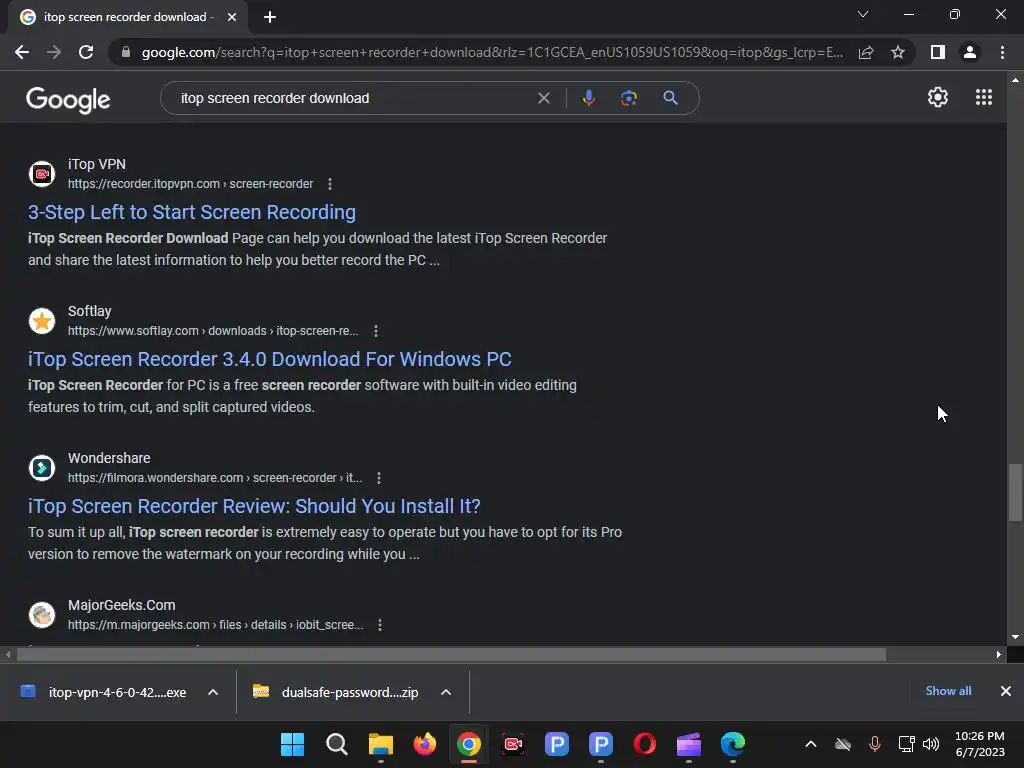This screenshot has width=1024, height=768.
Task: Click the scroll right arrow
Action: pyautogui.click(x=999, y=654)
